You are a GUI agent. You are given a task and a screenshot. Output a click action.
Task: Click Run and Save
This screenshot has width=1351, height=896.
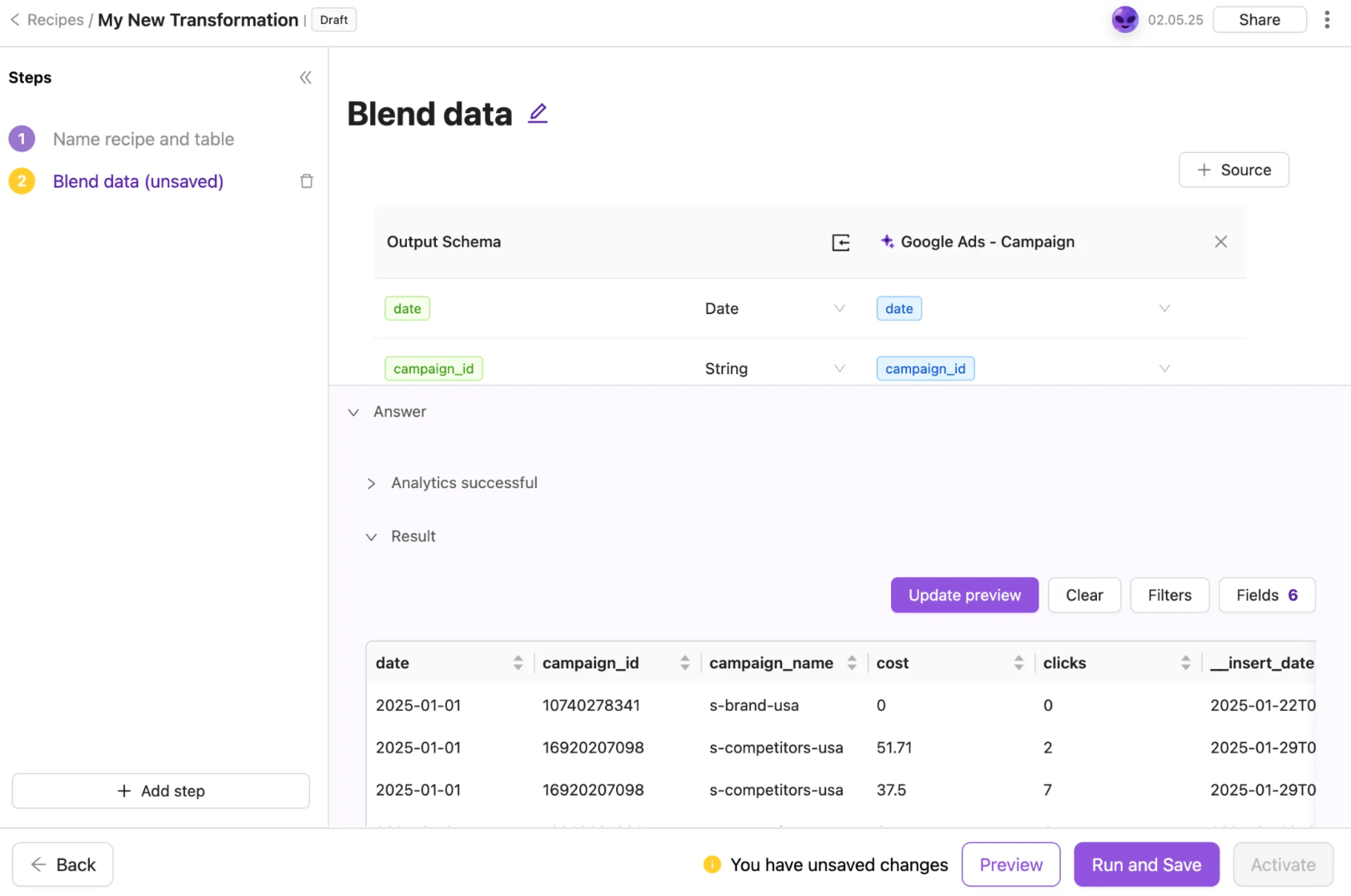1146,865
